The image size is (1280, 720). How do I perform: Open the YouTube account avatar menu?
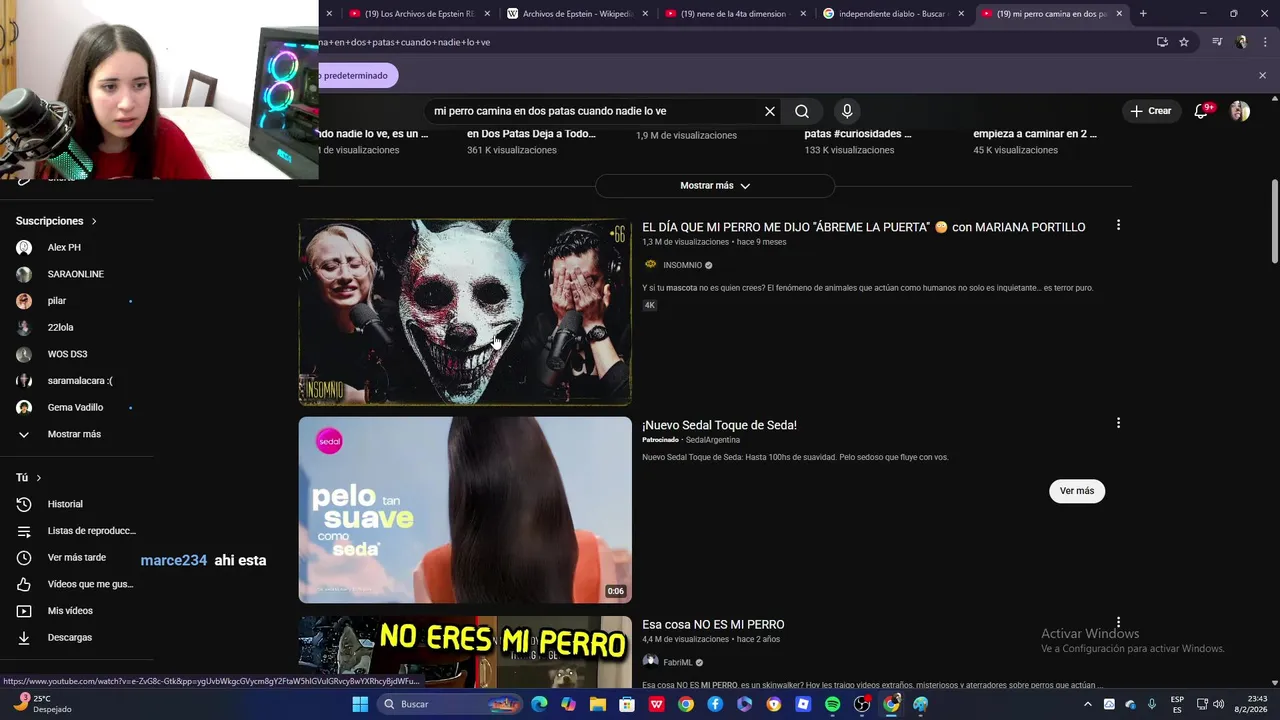click(1240, 111)
